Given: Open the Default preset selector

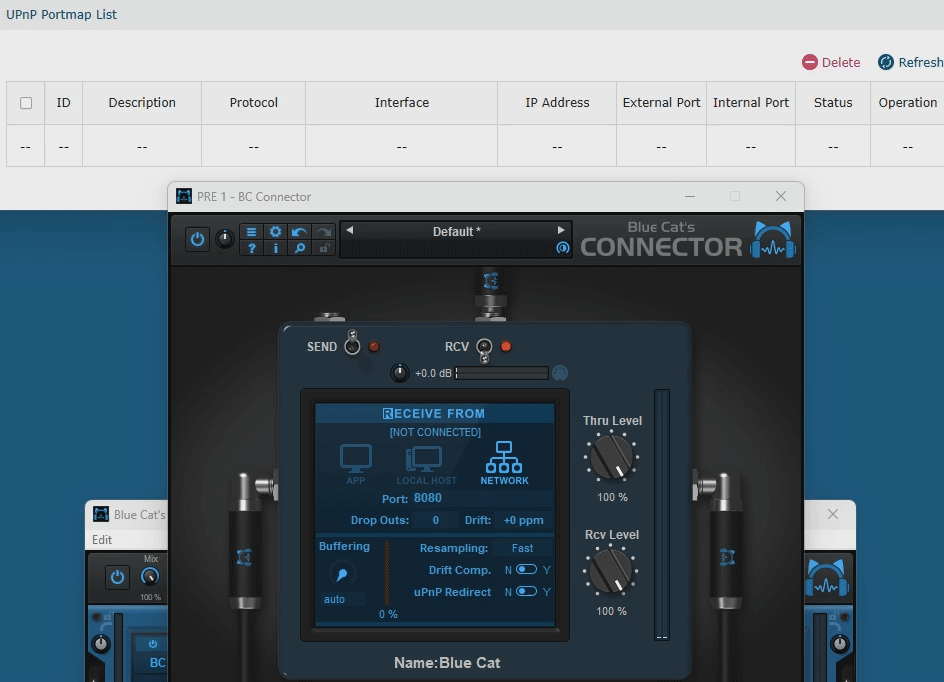Looking at the screenshot, I should [455, 231].
